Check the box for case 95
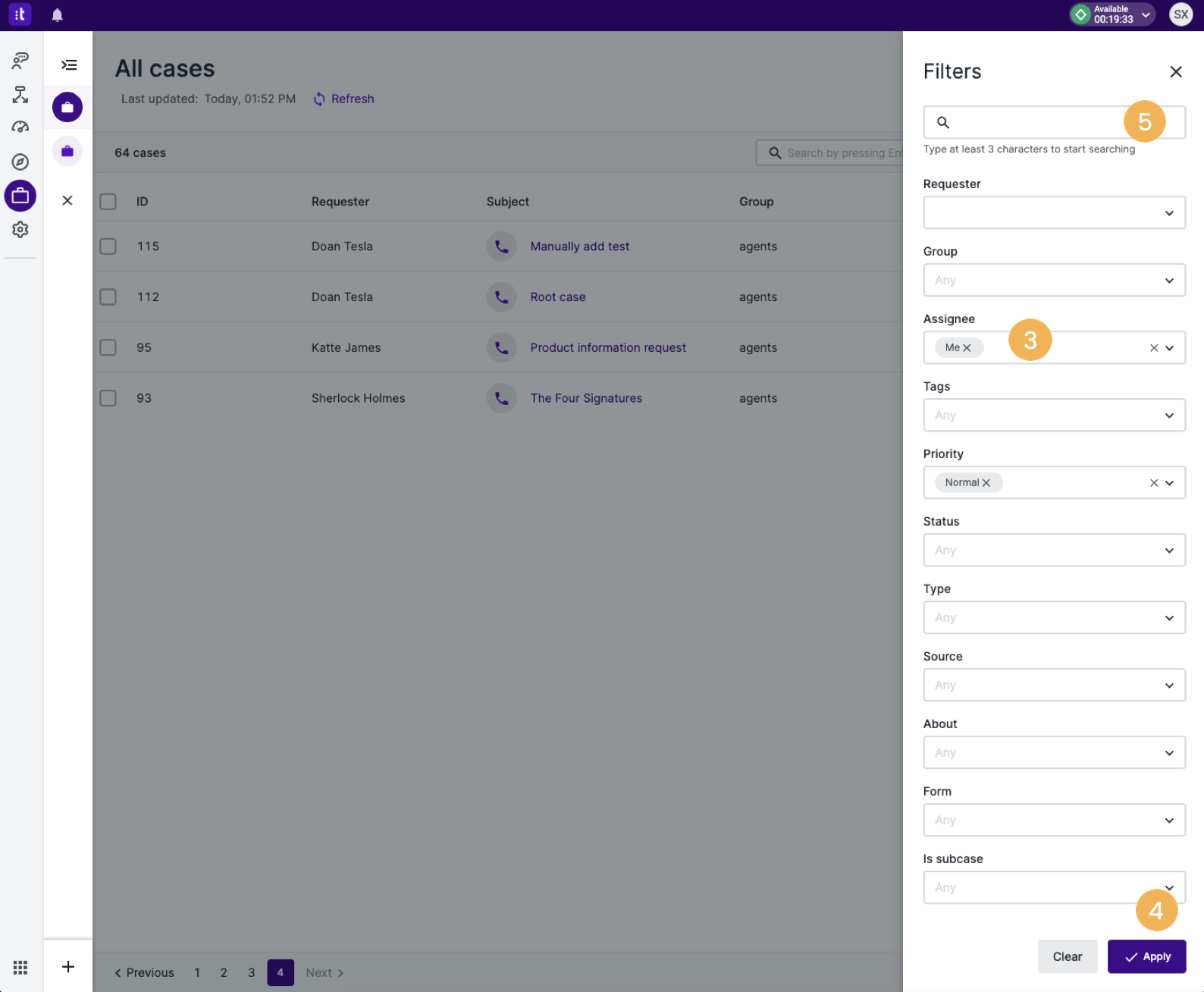Image resolution: width=1204 pixels, height=992 pixels. click(x=108, y=347)
